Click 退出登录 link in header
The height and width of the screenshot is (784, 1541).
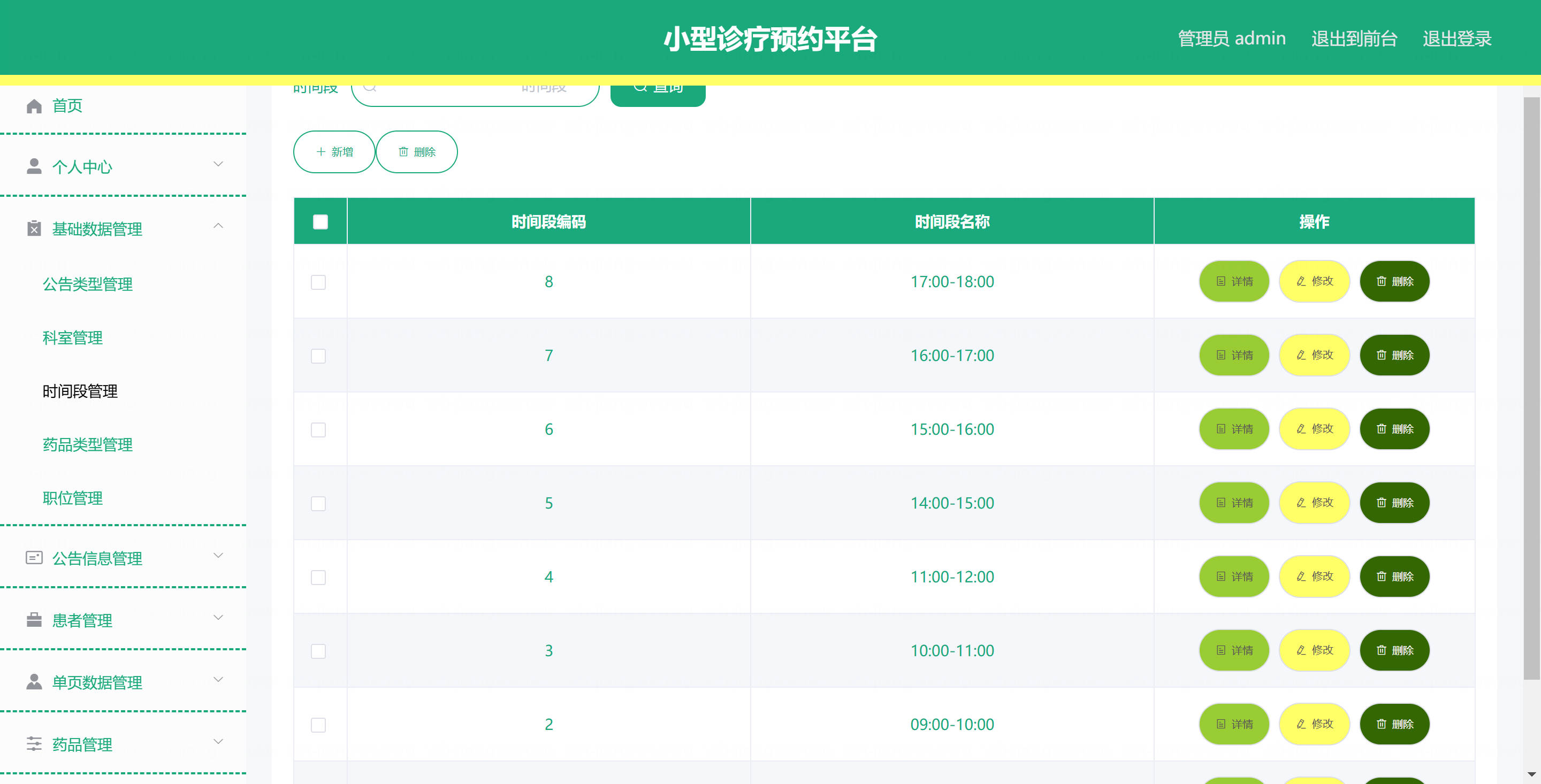click(x=1456, y=39)
